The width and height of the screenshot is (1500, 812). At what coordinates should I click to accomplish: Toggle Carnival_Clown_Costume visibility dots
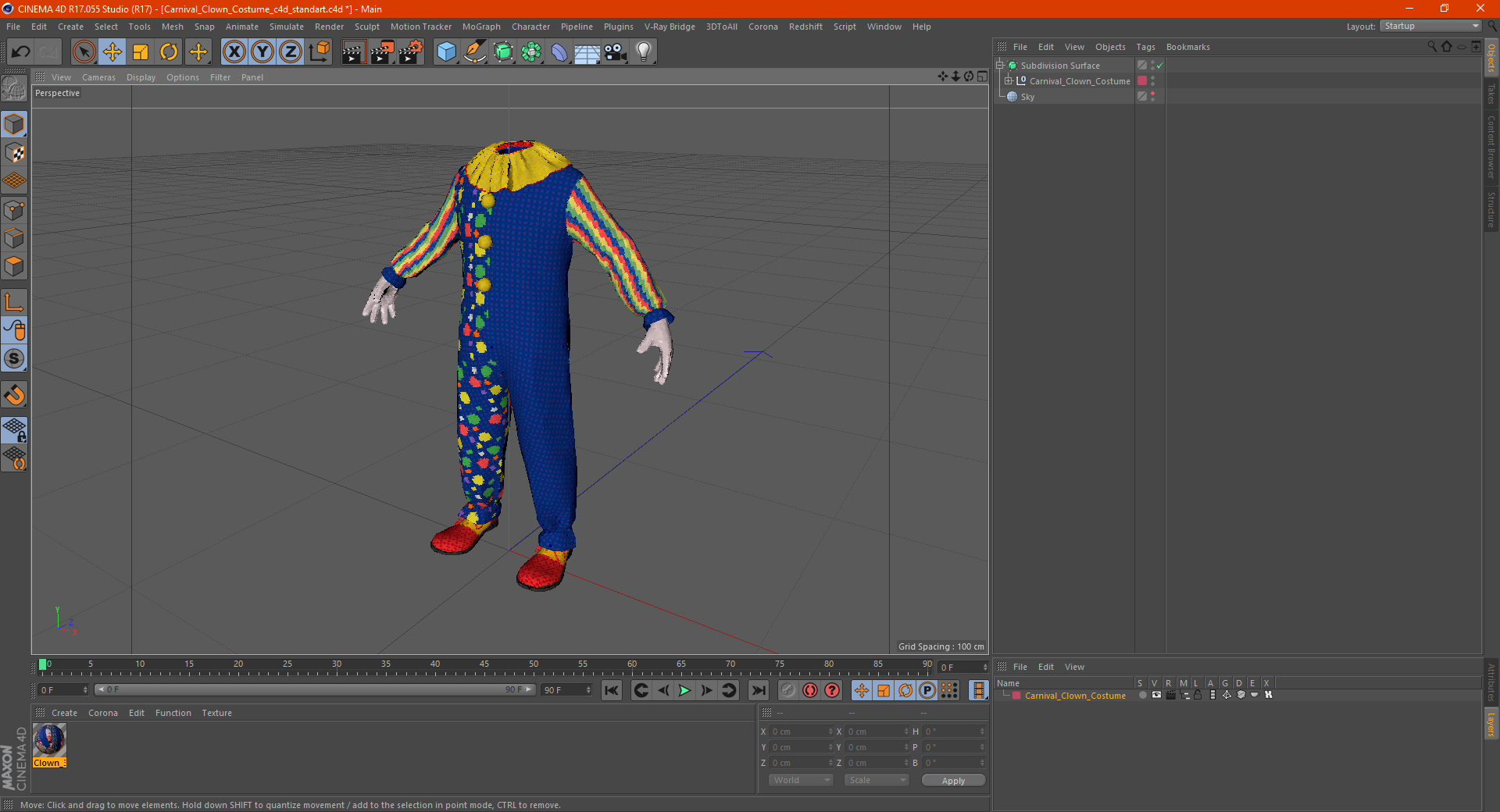point(1152,81)
